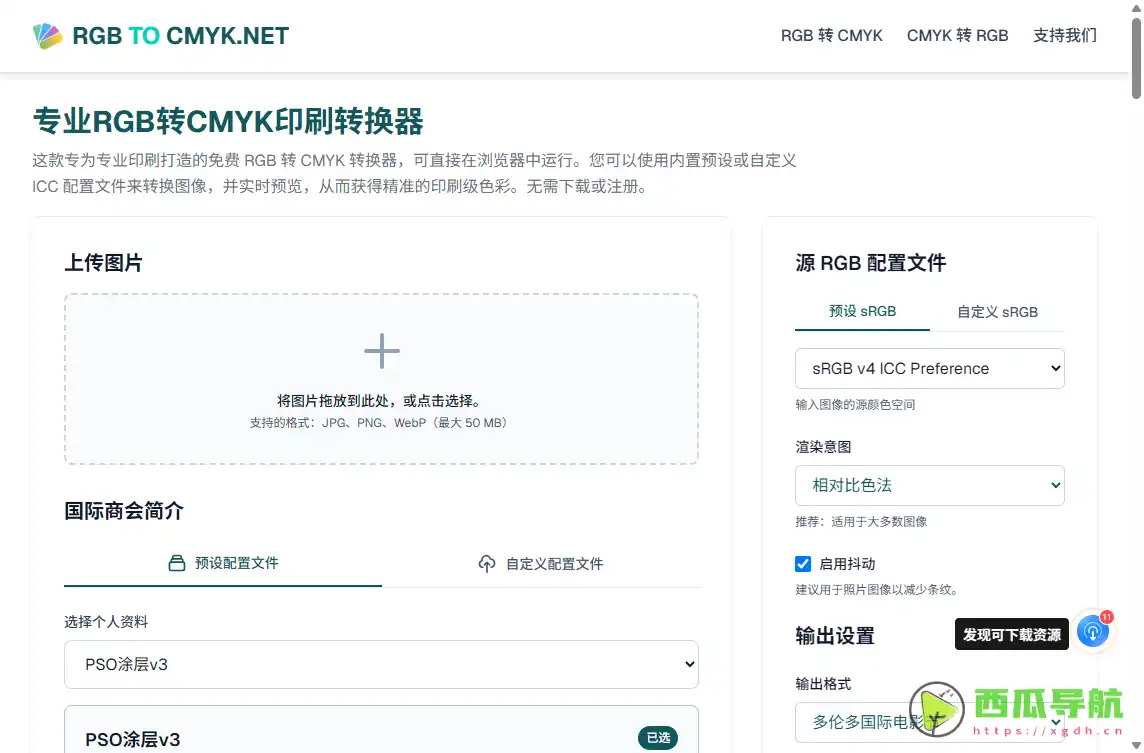Click the 选择个人资料 label
The height and width of the screenshot is (753, 1144).
pos(106,622)
